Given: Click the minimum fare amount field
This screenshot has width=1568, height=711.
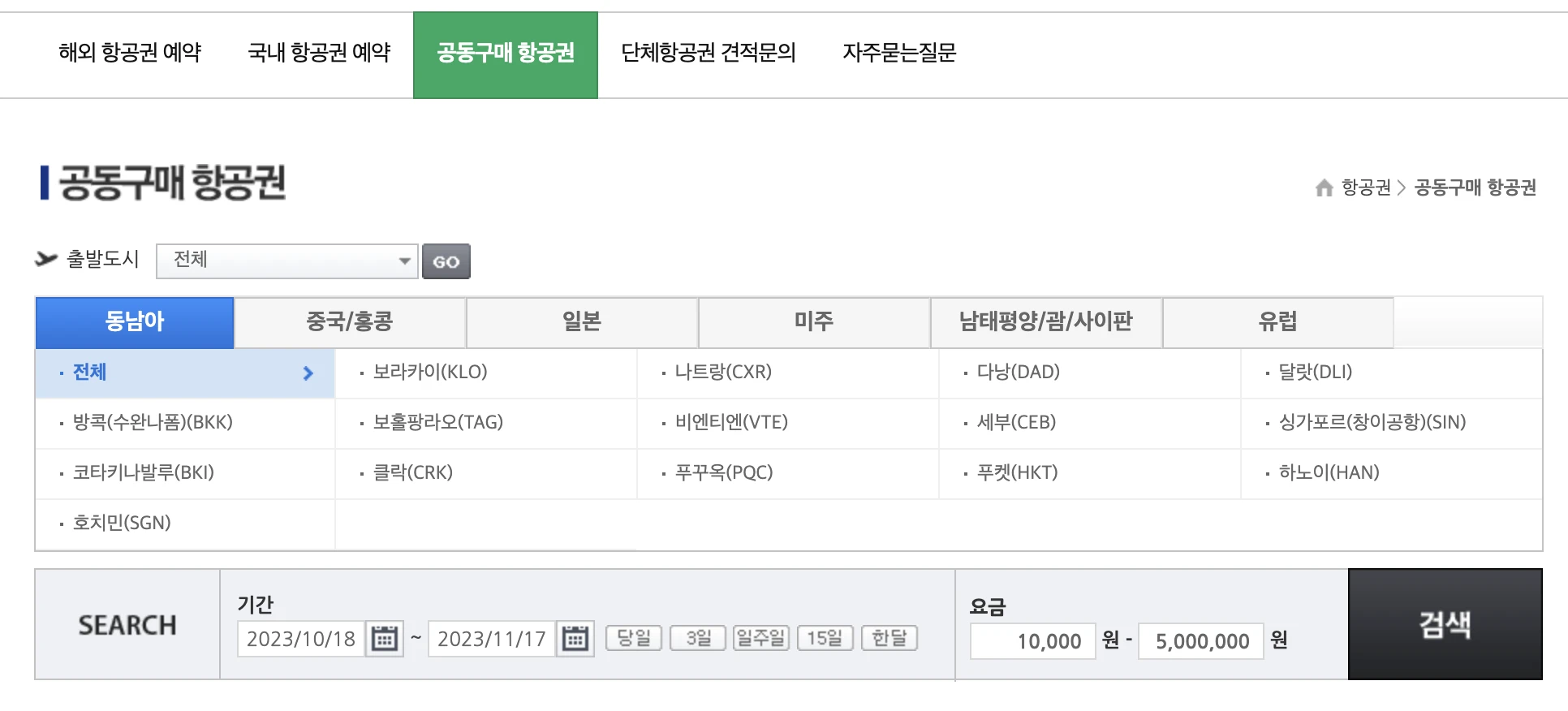Looking at the screenshot, I should coord(1032,640).
